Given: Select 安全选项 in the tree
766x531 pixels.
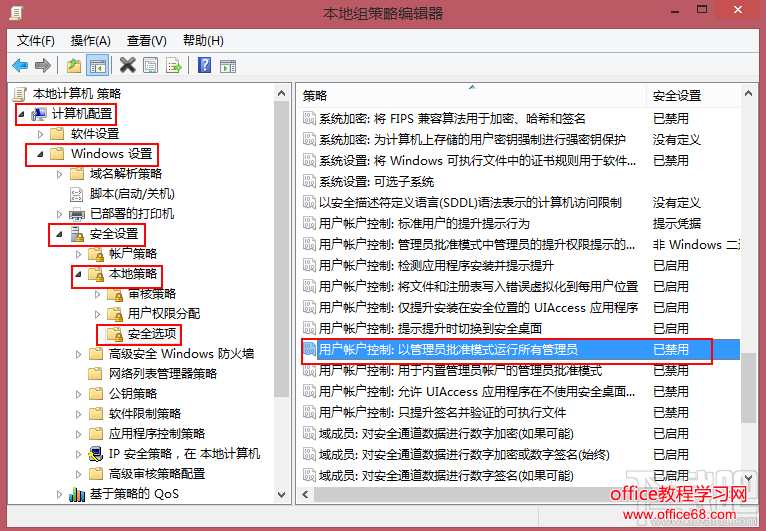Looking at the screenshot, I should coord(152,334).
